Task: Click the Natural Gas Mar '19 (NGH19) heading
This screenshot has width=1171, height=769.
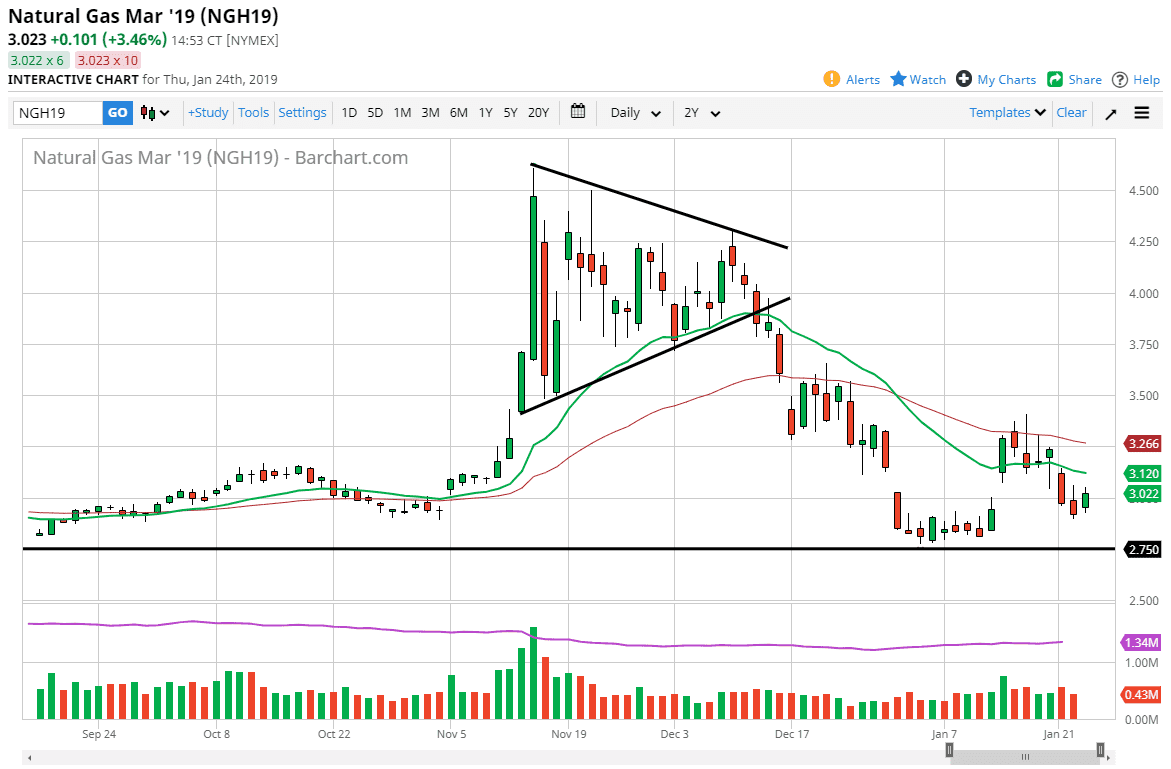Action: tap(143, 16)
